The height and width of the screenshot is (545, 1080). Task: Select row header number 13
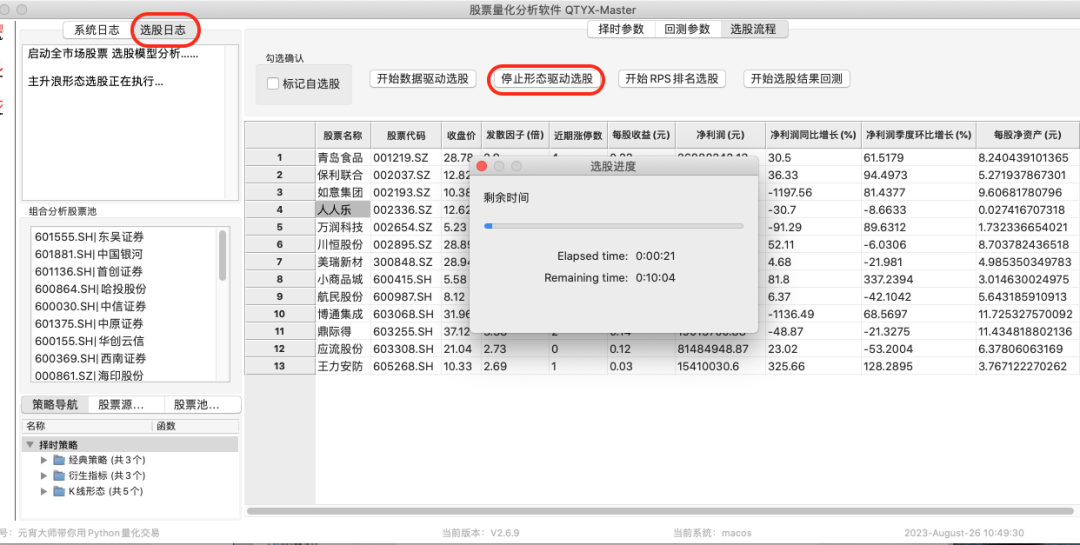coord(280,367)
